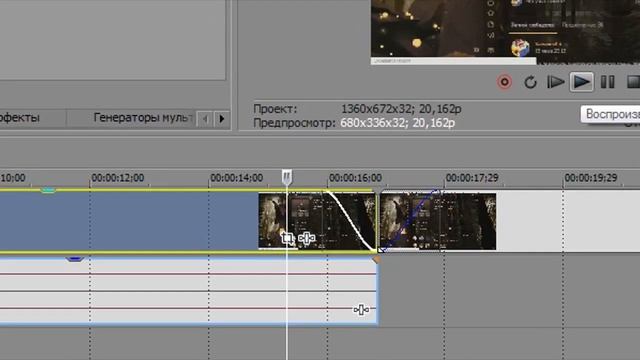The height and width of the screenshot is (360, 640).
Task: Click the red Record button
Action: pyautogui.click(x=504, y=82)
